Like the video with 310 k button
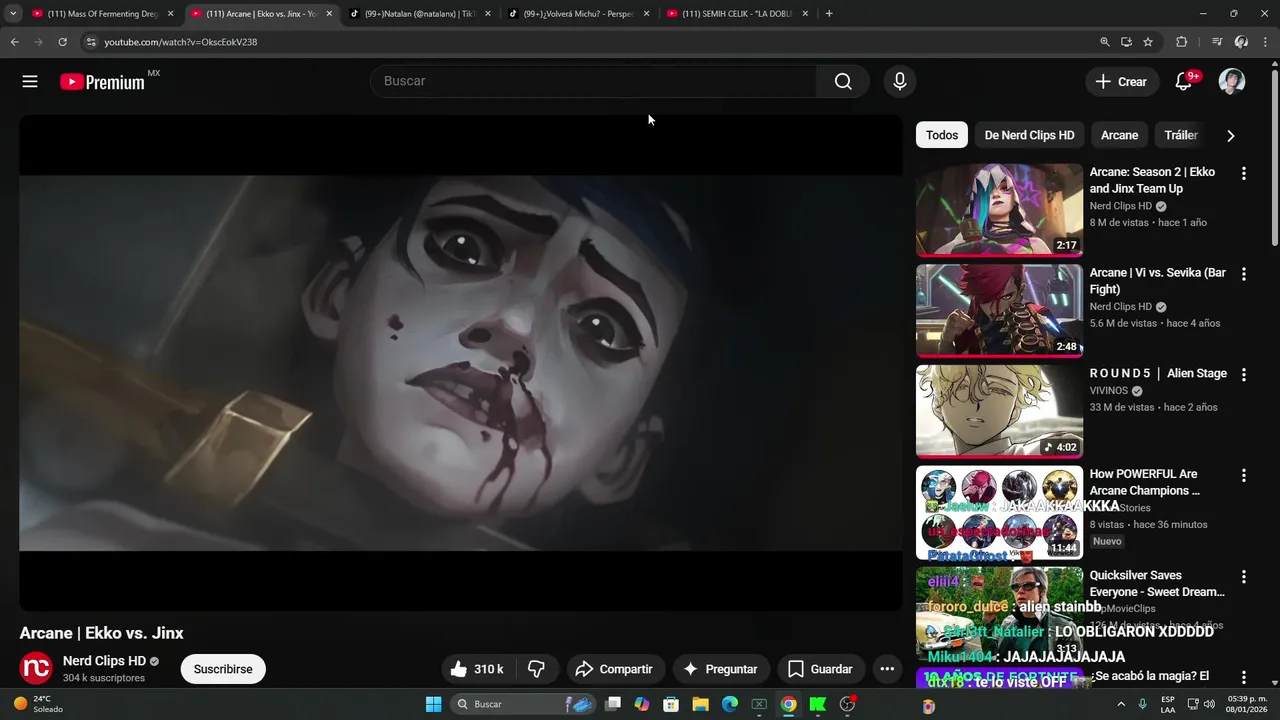The image size is (1280, 720). click(x=477, y=669)
